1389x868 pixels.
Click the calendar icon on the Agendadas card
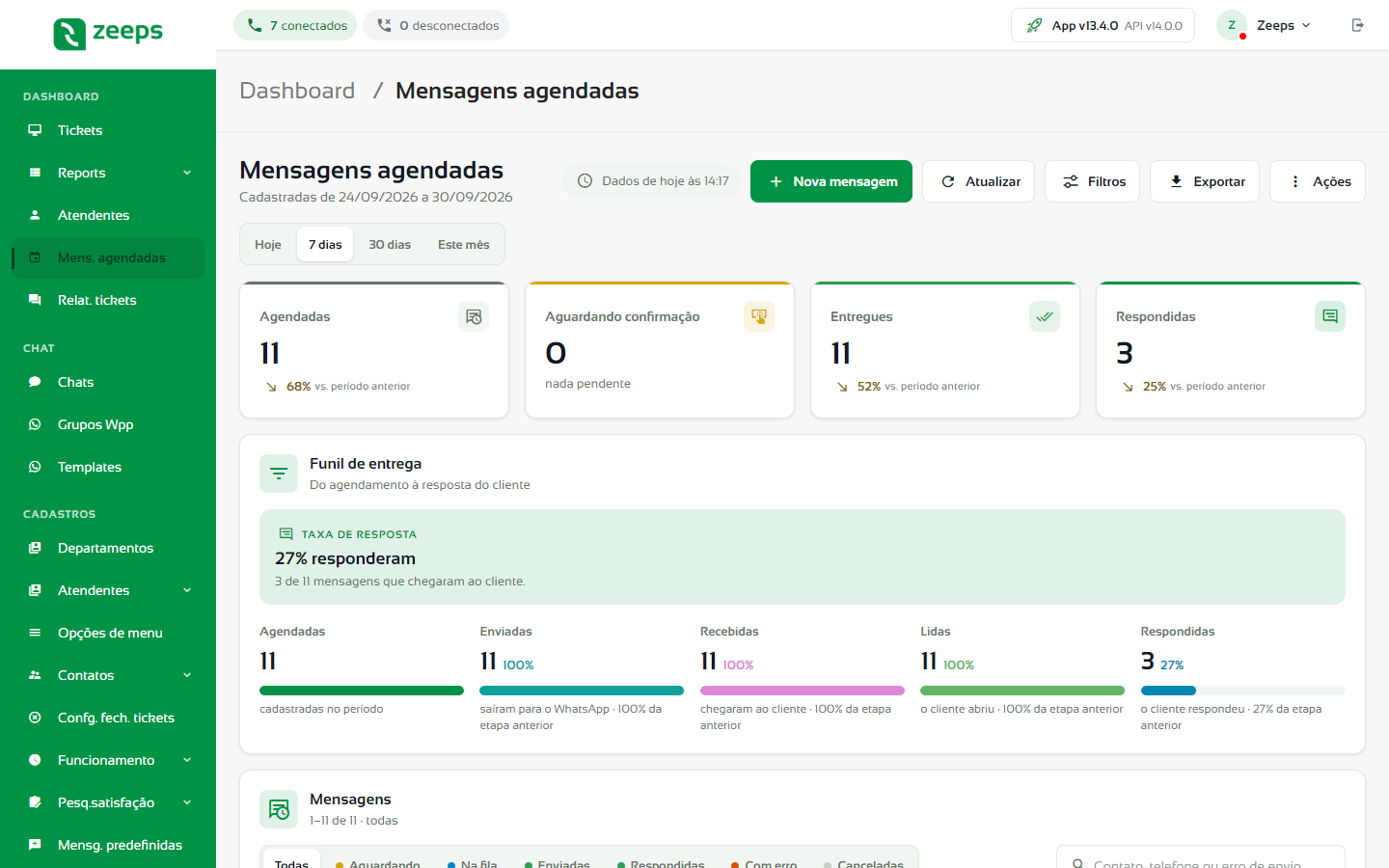coord(474,316)
